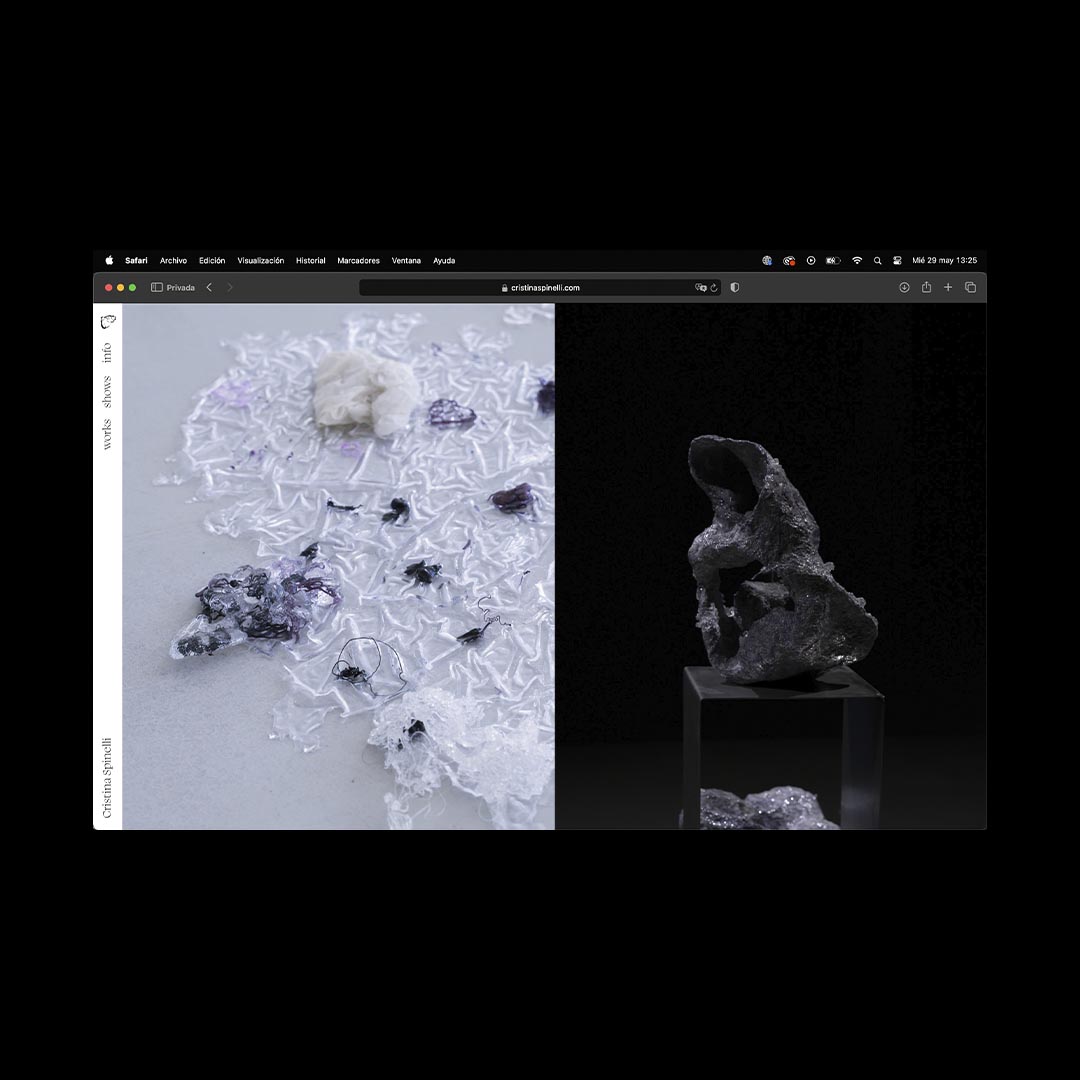This screenshot has height=1080, width=1080.
Task: Click the Creative Cloud menu bar icon
Action: point(789,260)
